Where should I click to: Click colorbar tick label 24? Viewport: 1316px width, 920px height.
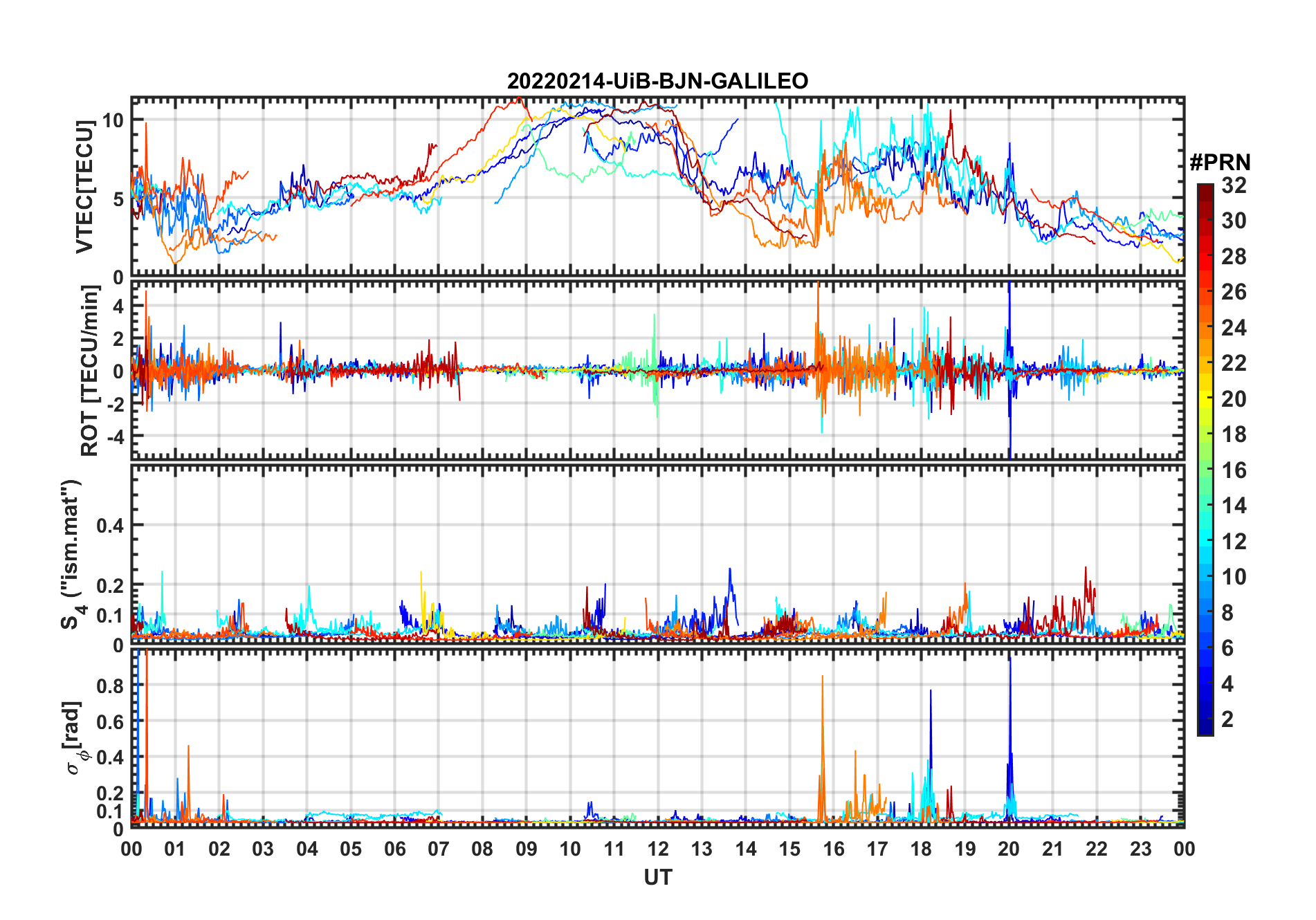(1234, 328)
